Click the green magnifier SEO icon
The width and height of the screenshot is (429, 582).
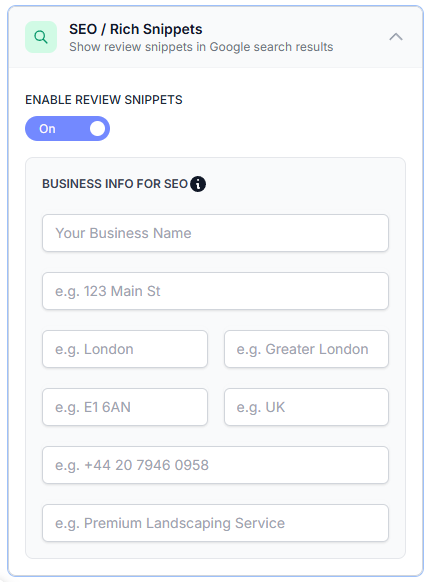41,37
